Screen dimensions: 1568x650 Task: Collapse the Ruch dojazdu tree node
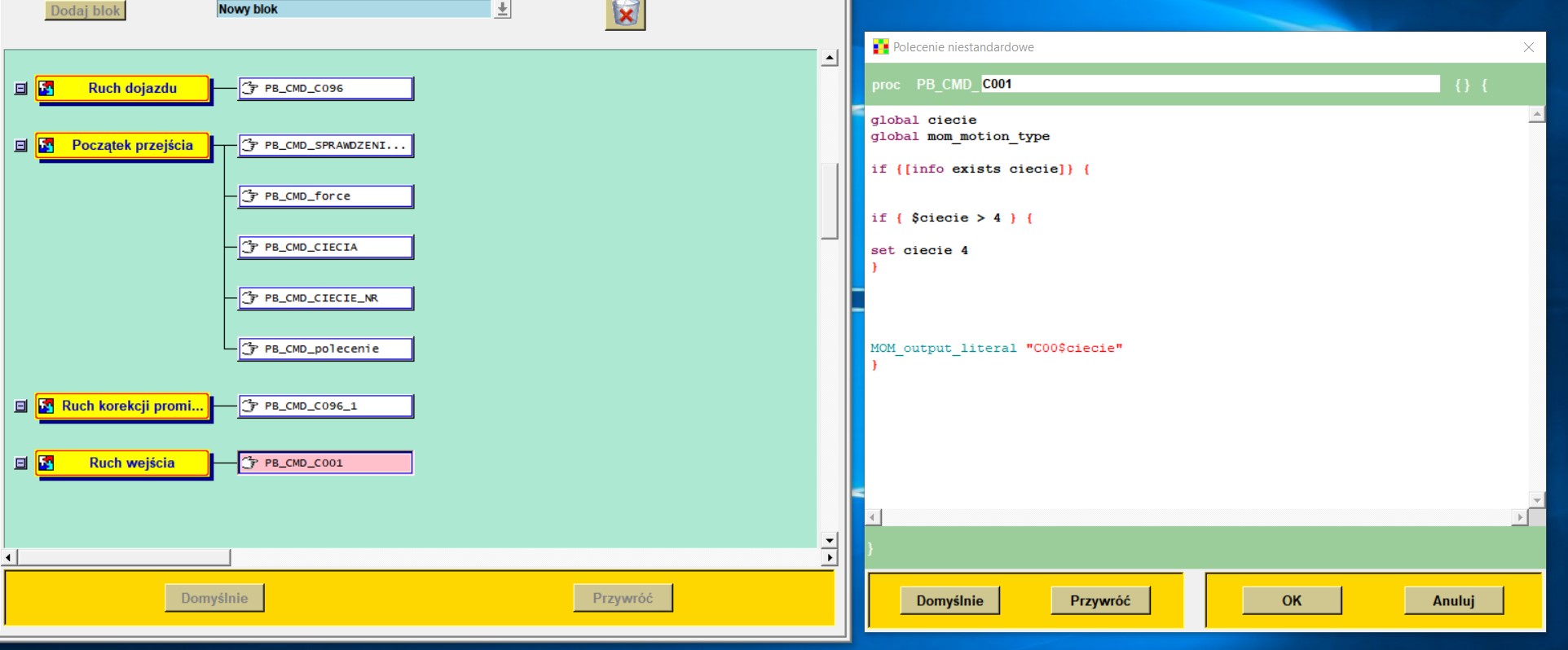point(21,88)
